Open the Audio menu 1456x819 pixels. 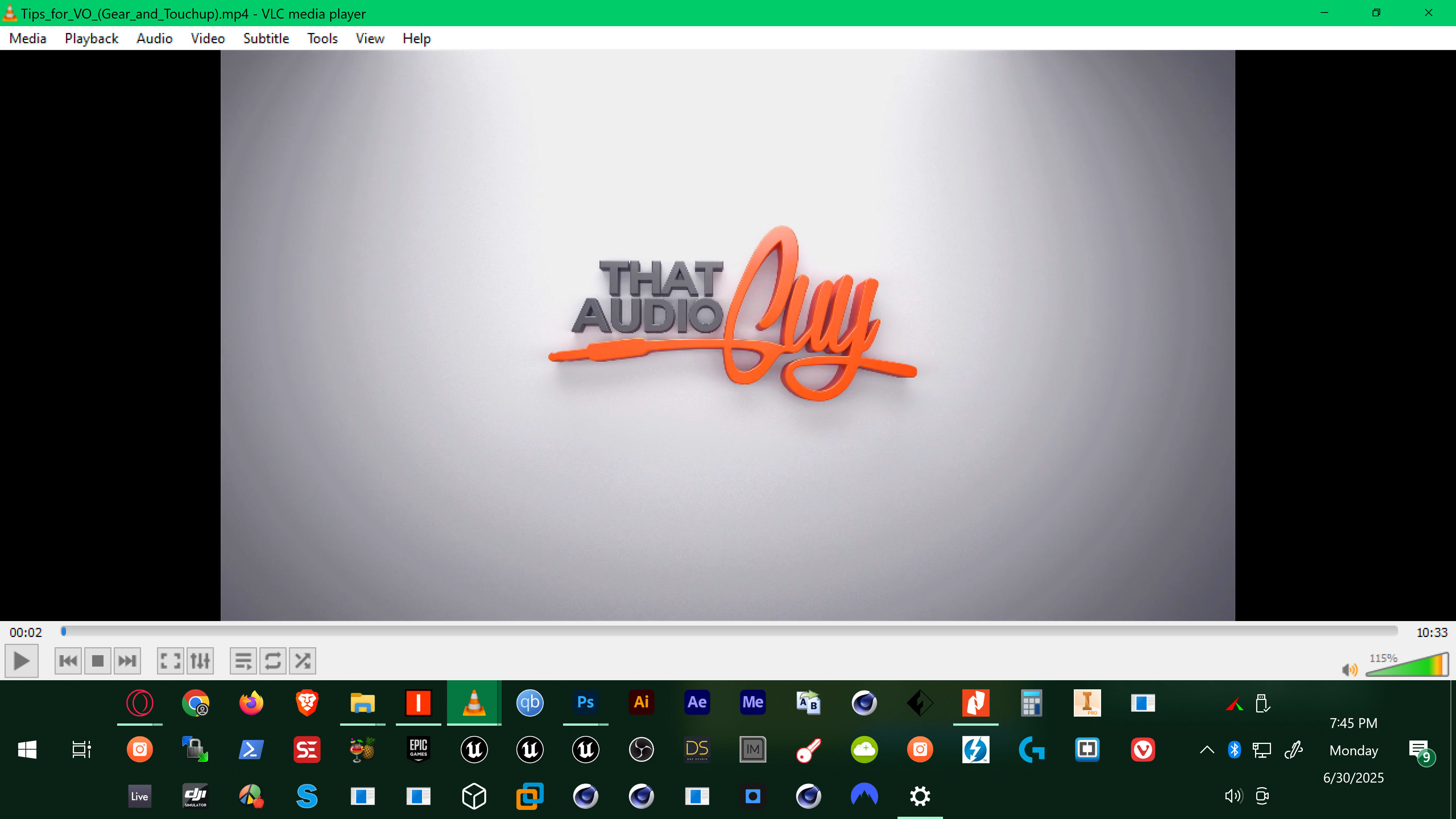[154, 38]
